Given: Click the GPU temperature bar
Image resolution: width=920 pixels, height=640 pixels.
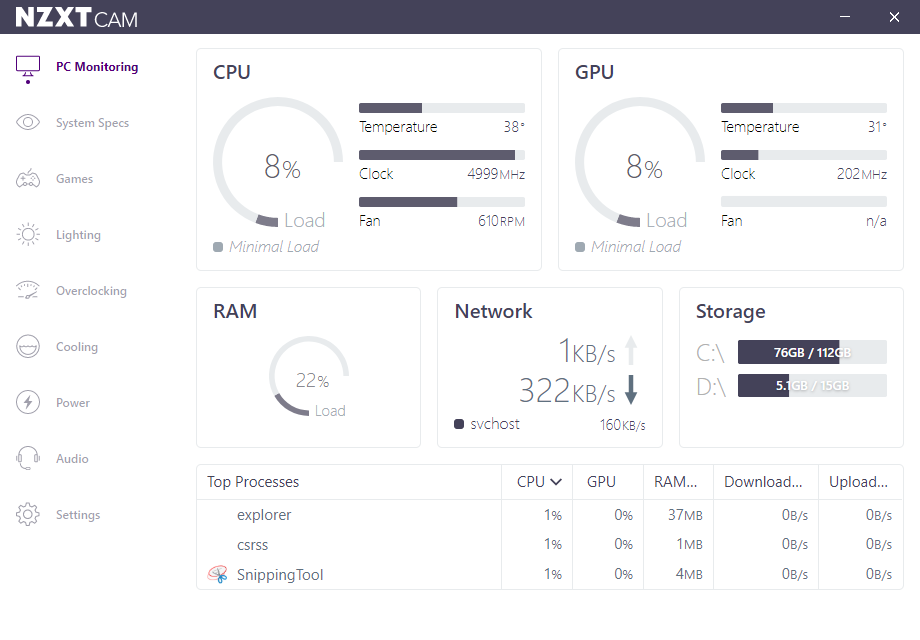Looking at the screenshot, I should pos(804,108).
